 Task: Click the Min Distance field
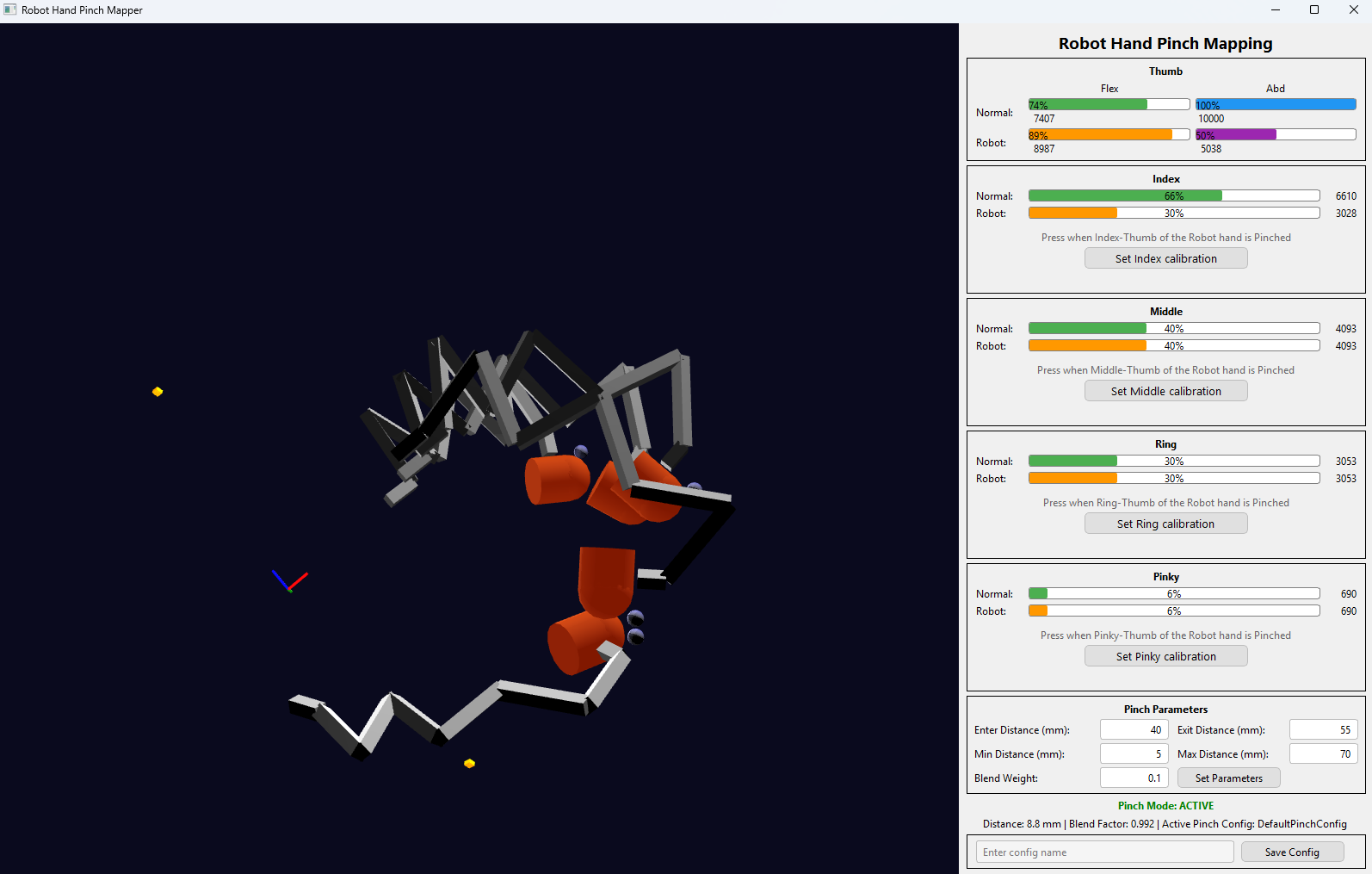pyautogui.click(x=1134, y=754)
